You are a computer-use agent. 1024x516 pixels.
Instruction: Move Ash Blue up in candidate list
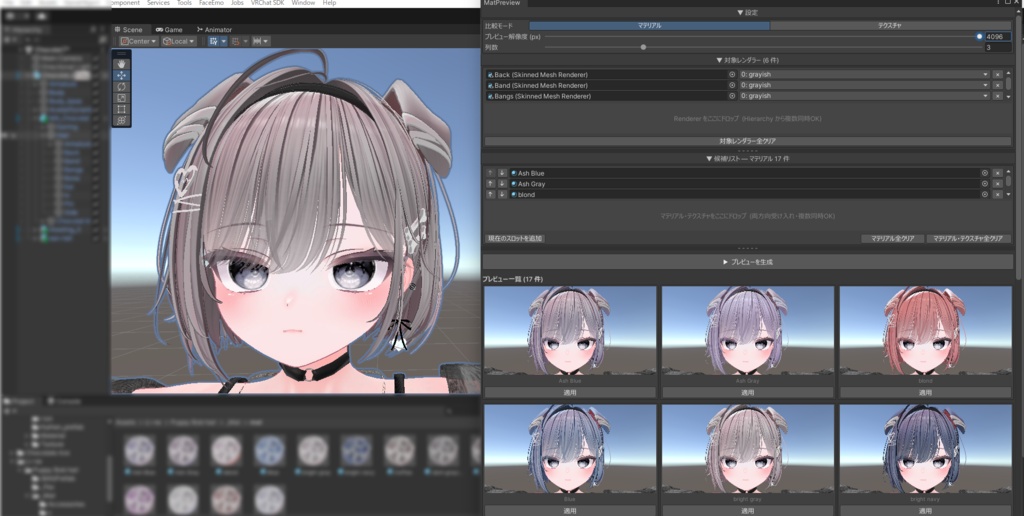[490, 173]
